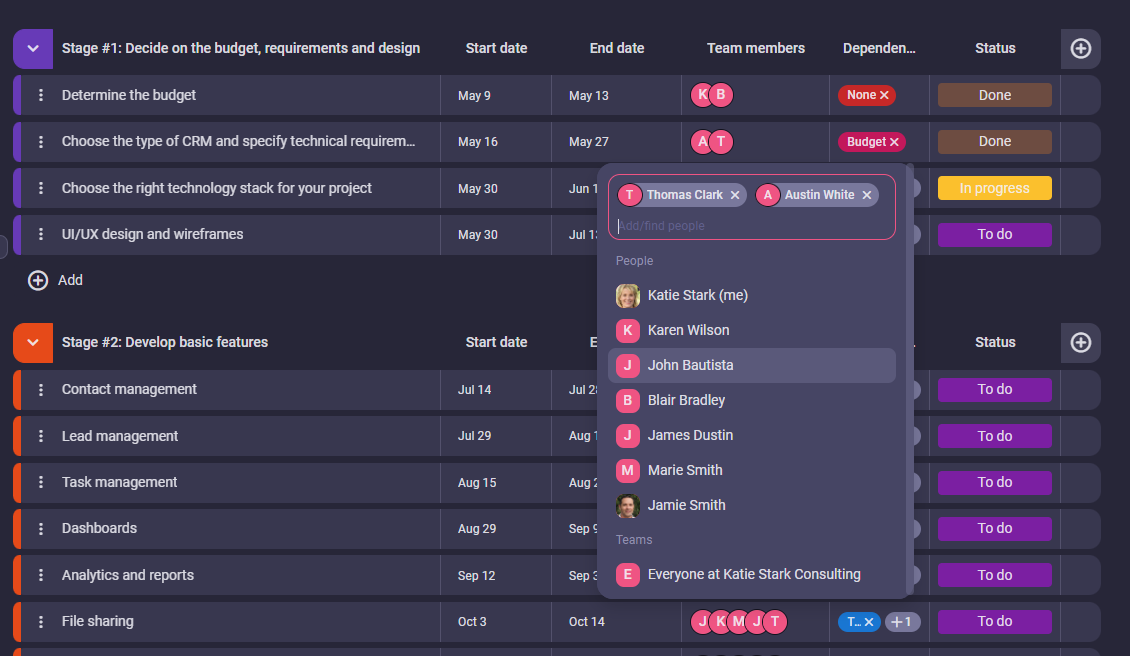Click the plus icon on Stage #1 header
This screenshot has width=1130, height=656.
(x=1080, y=48)
